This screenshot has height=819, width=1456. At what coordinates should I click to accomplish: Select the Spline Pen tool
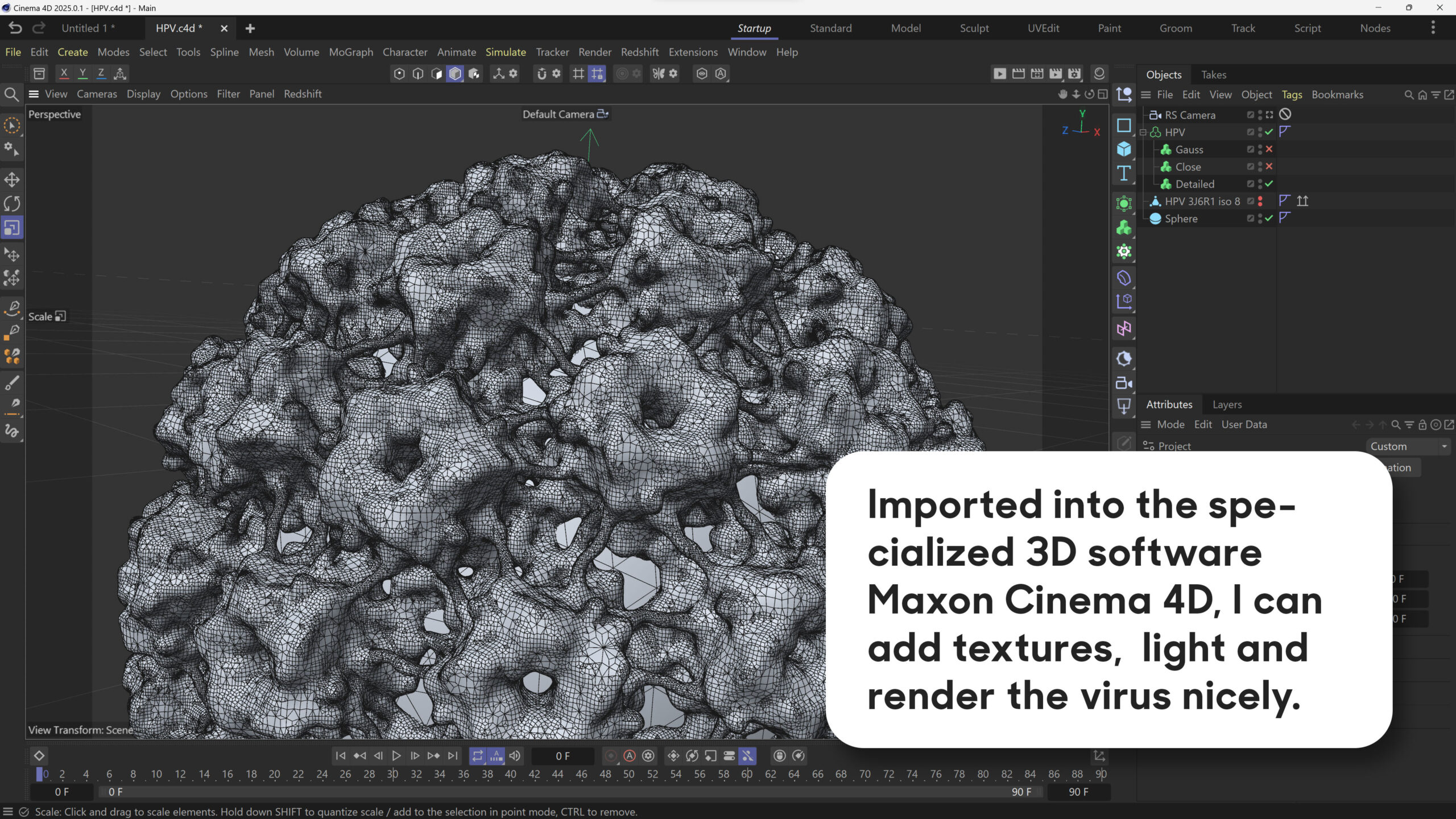click(x=12, y=308)
